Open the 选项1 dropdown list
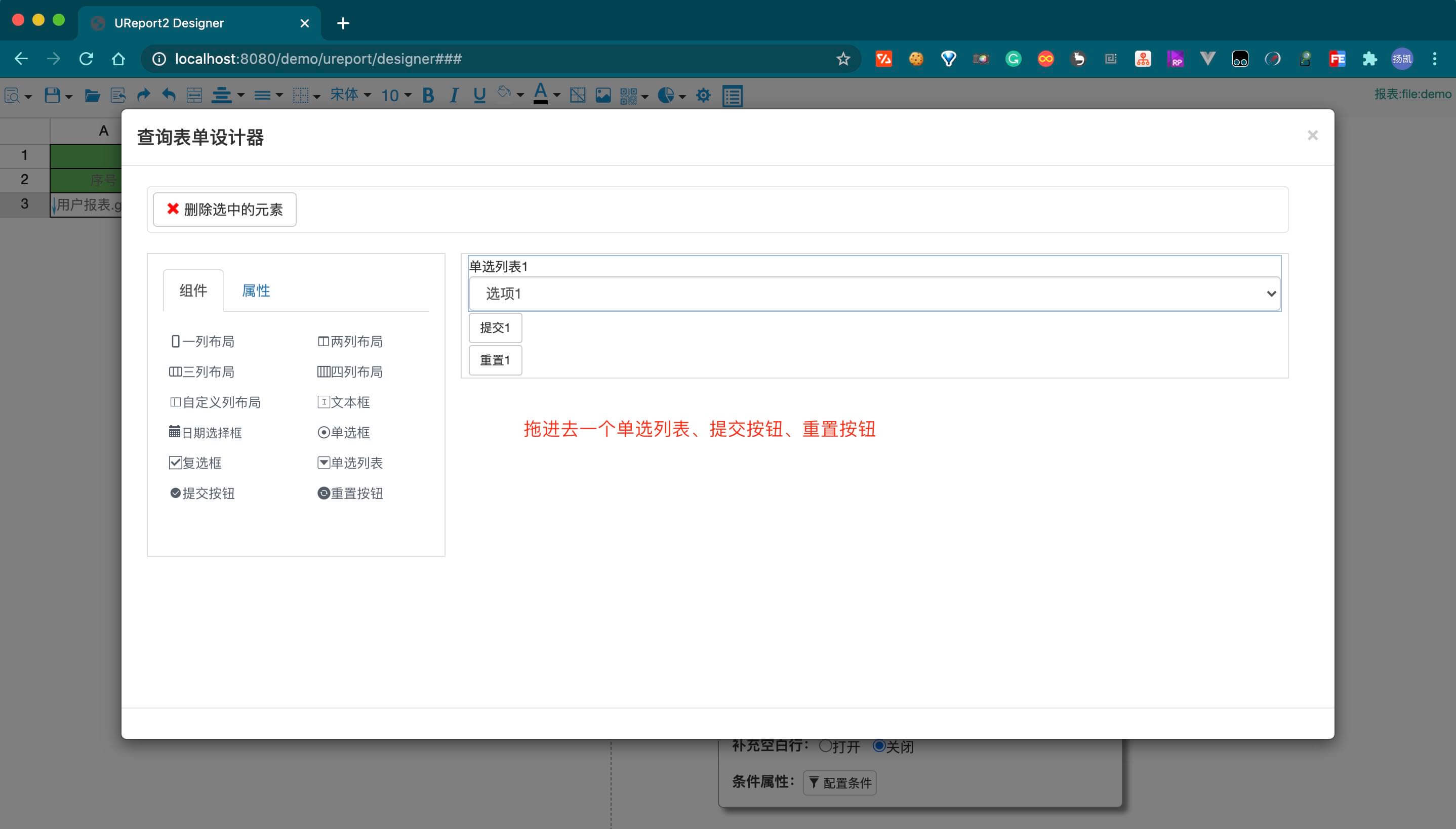The image size is (1456, 829). click(x=875, y=294)
